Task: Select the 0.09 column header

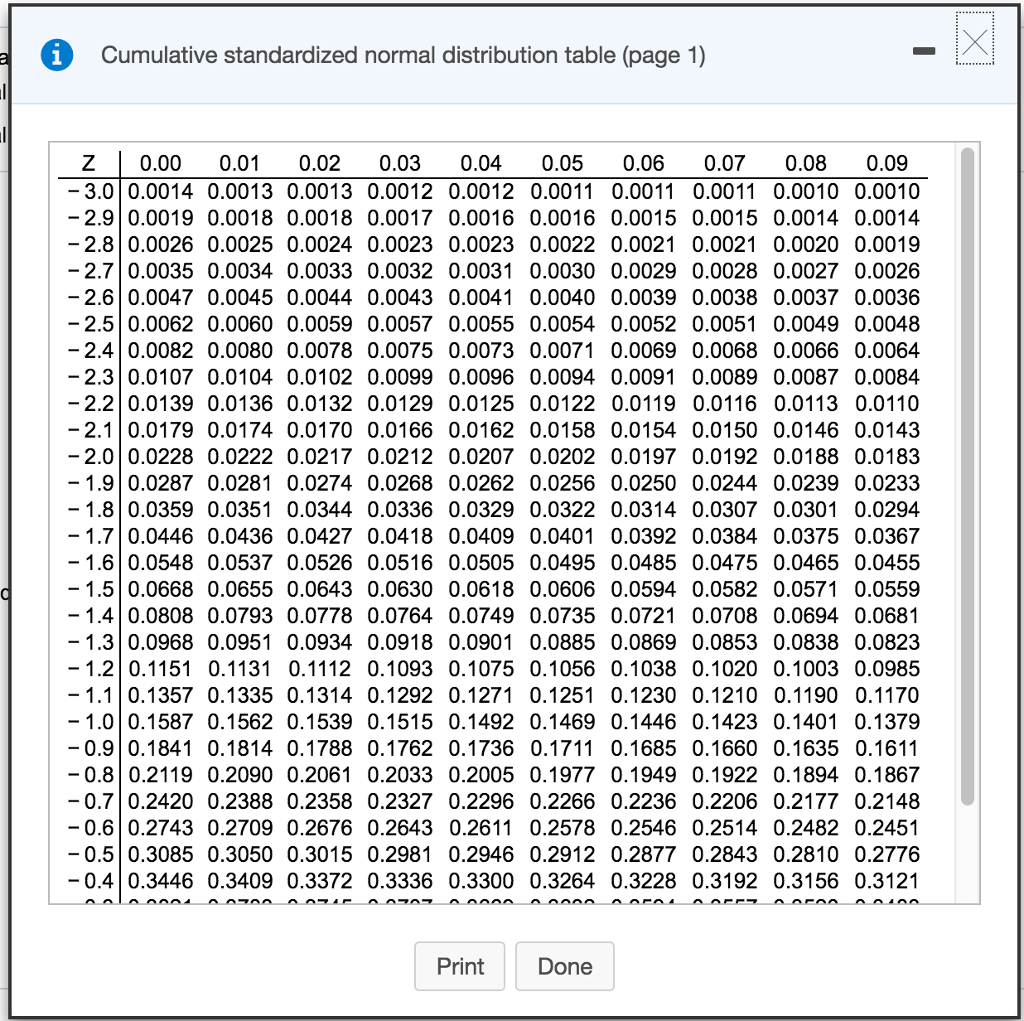Action: (x=888, y=163)
